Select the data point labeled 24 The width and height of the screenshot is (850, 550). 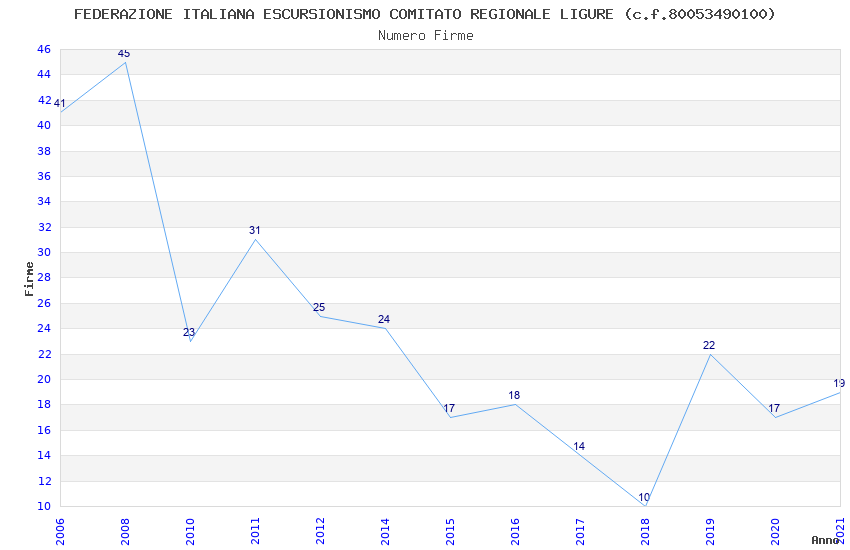(x=384, y=319)
